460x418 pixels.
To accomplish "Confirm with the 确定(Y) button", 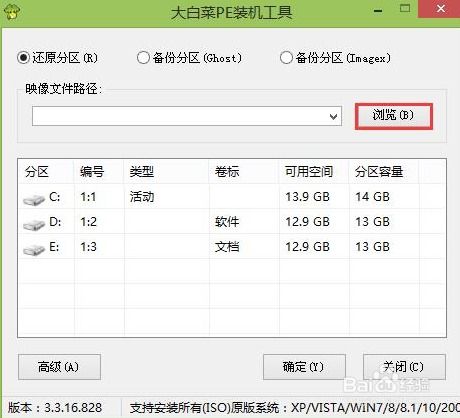I will tap(304, 367).
